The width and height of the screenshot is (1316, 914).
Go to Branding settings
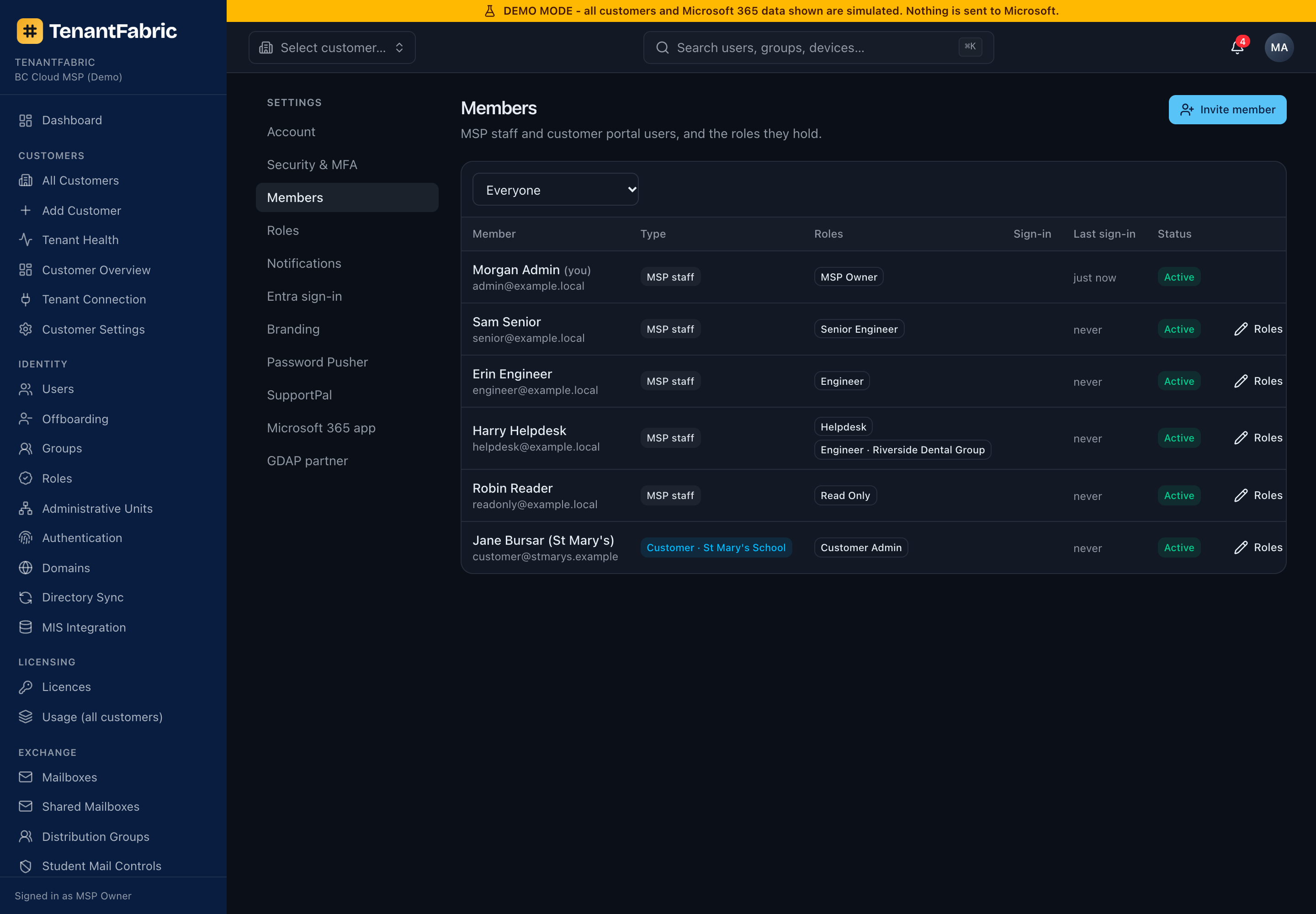347,329
